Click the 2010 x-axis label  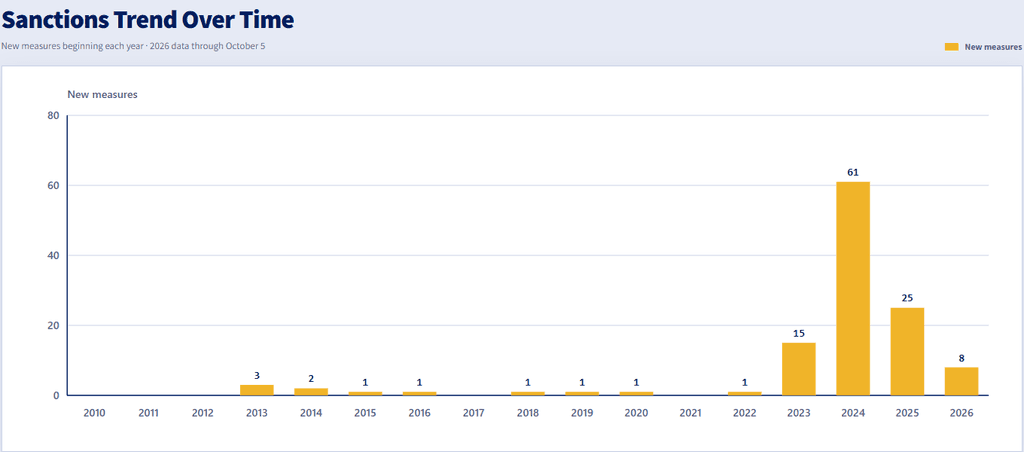click(94, 413)
